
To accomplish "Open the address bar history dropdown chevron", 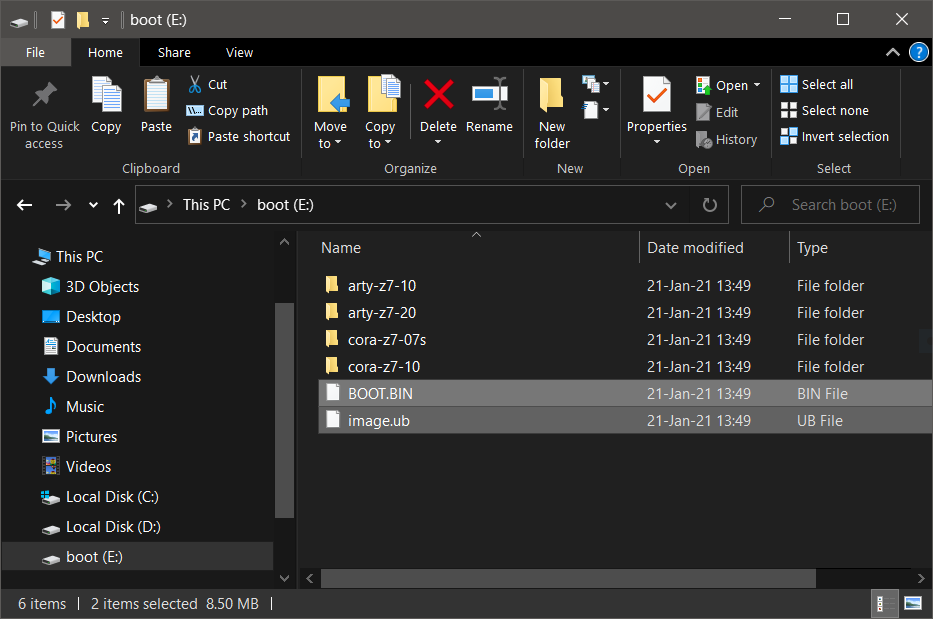I will point(671,205).
